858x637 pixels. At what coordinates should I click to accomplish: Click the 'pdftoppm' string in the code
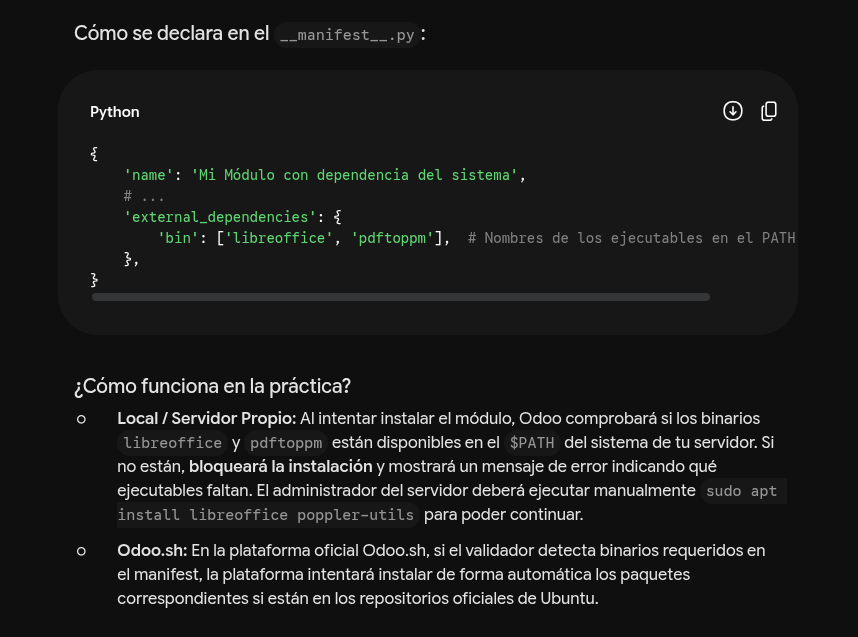[x=392, y=238]
